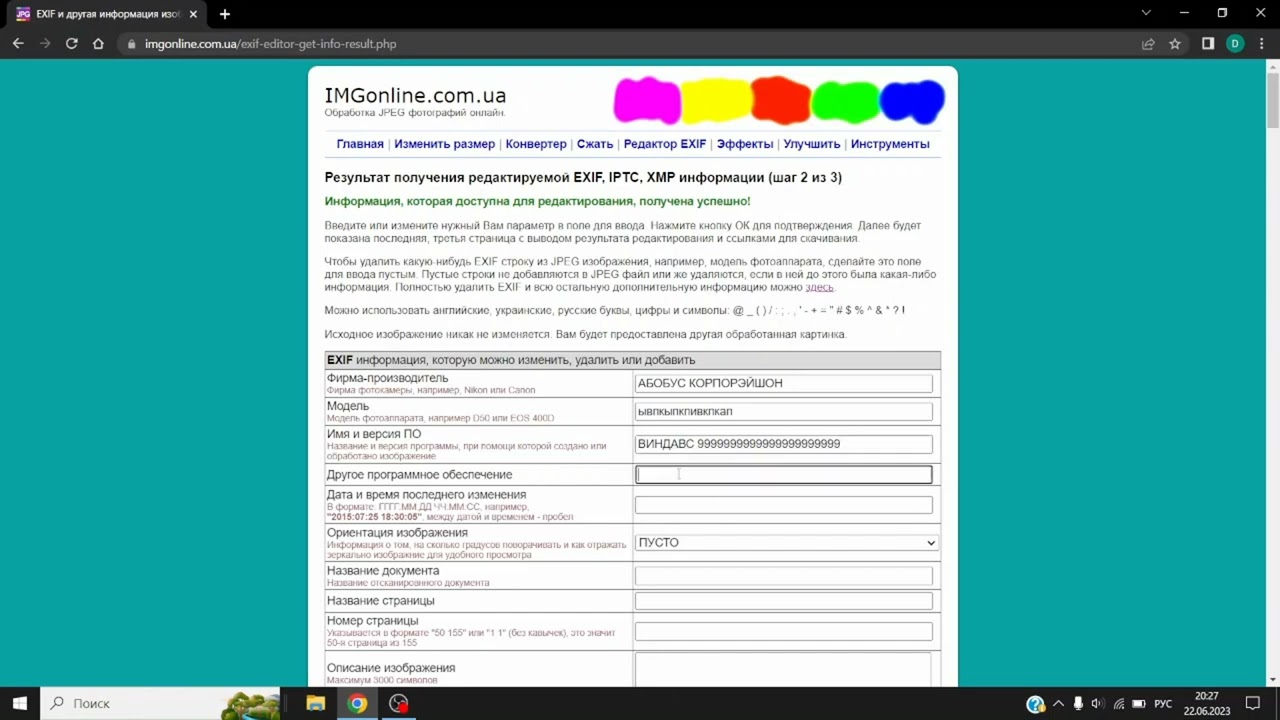Click the blue paint blob in header
Image resolution: width=1280 pixels, height=720 pixels.
coord(912,102)
